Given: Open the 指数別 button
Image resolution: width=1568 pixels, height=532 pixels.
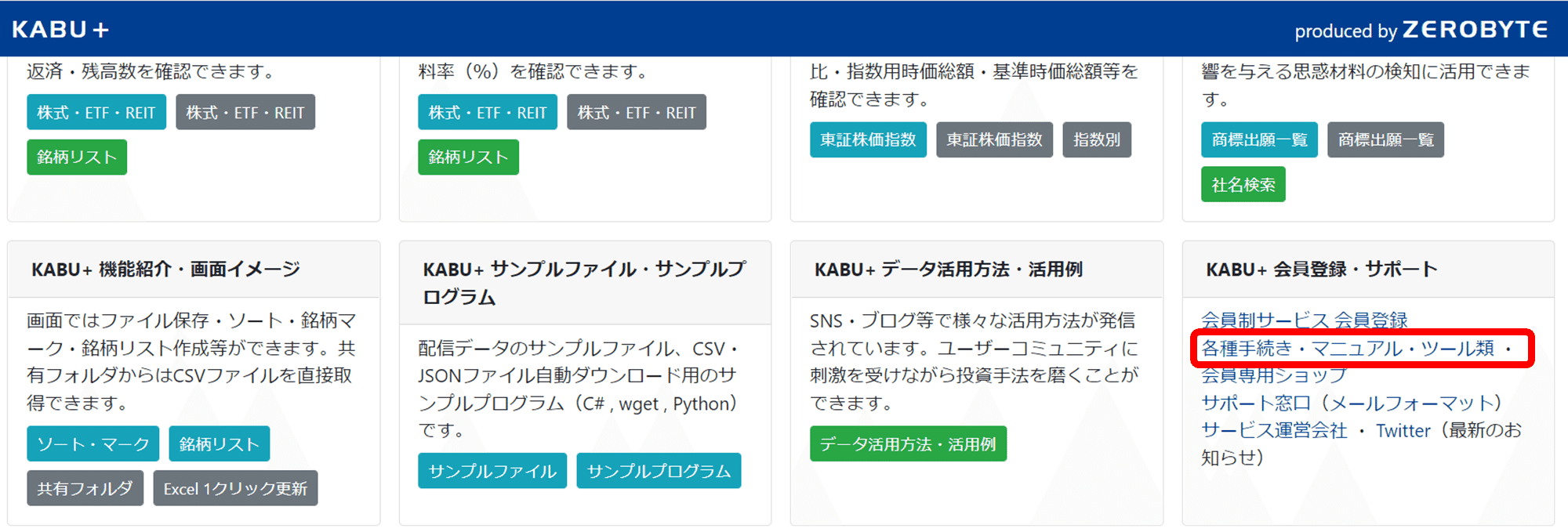Looking at the screenshot, I should (1097, 139).
